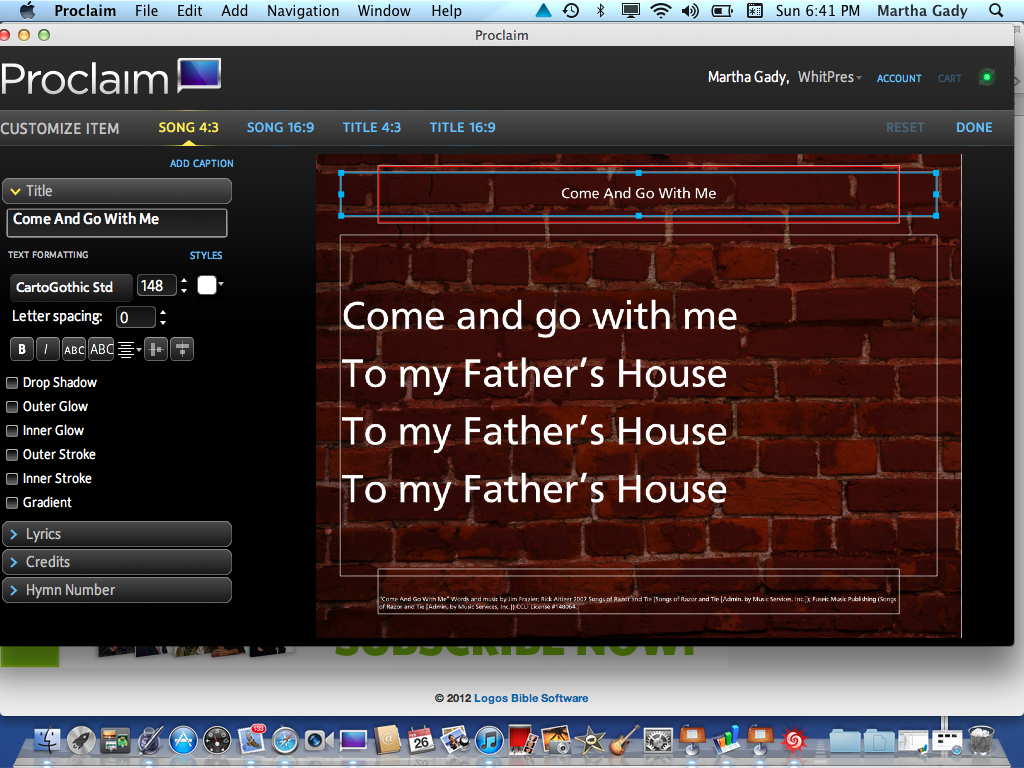The height and width of the screenshot is (768, 1024).
Task: Open the Trash in the dock
Action: (x=981, y=741)
